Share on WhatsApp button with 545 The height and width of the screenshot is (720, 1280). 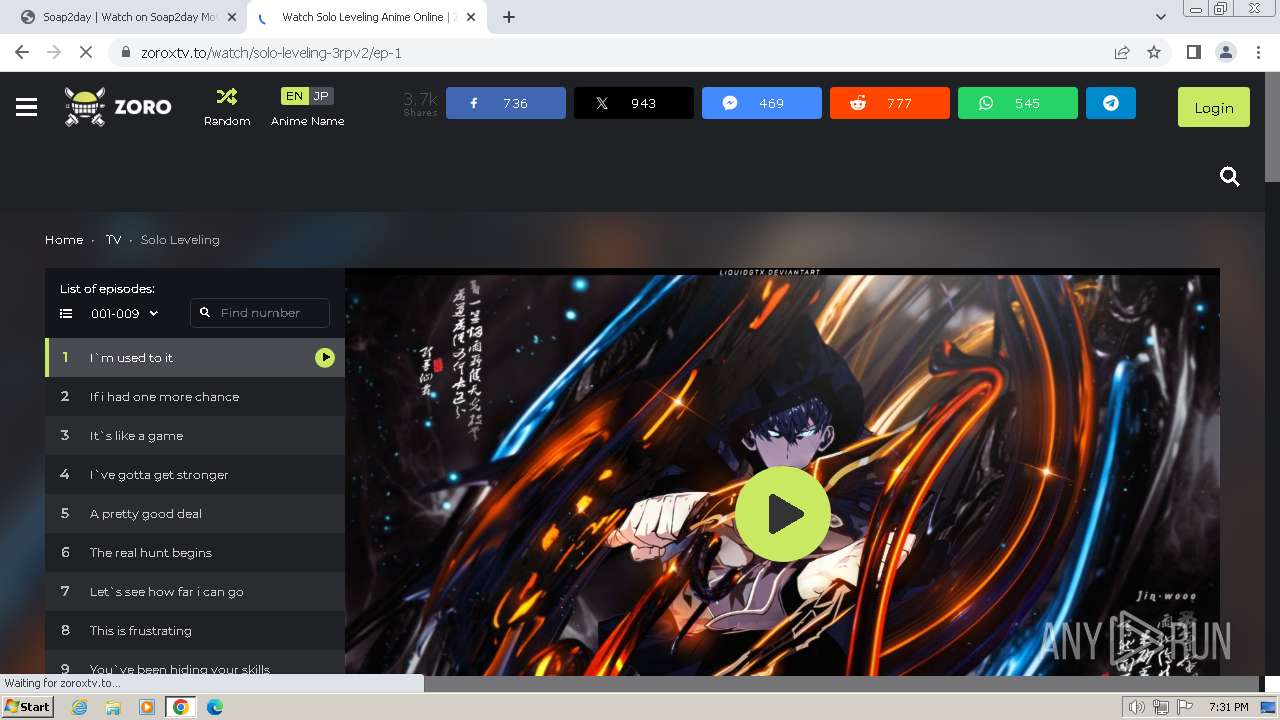(x=1018, y=103)
